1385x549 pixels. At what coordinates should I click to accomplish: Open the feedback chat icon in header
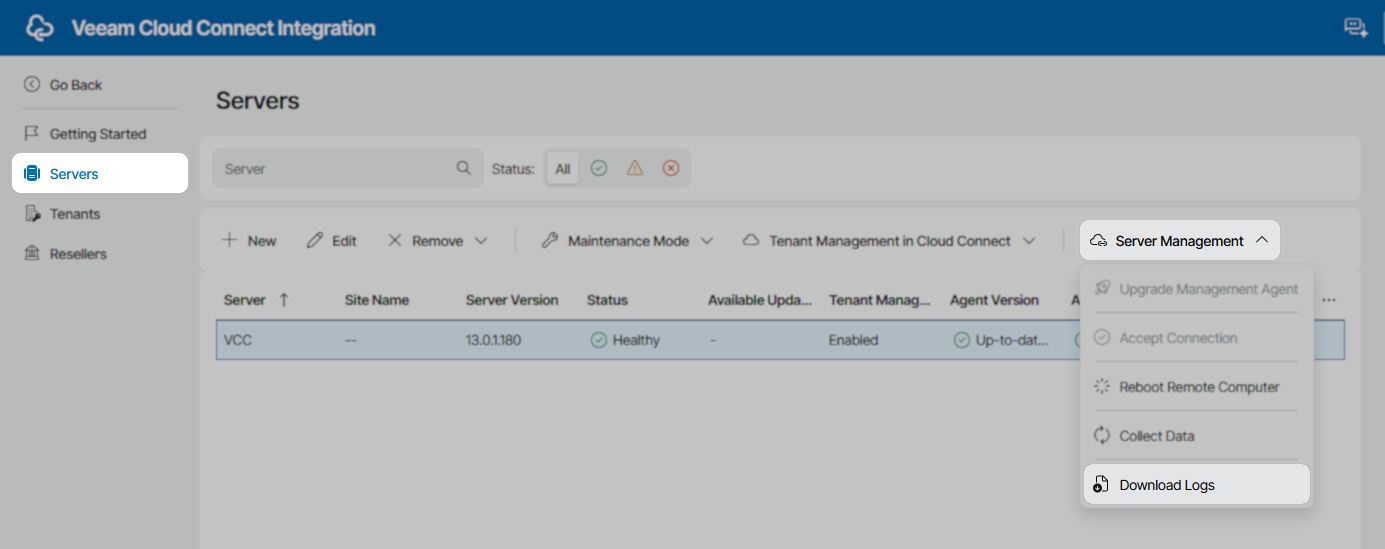pyautogui.click(x=1355, y=28)
